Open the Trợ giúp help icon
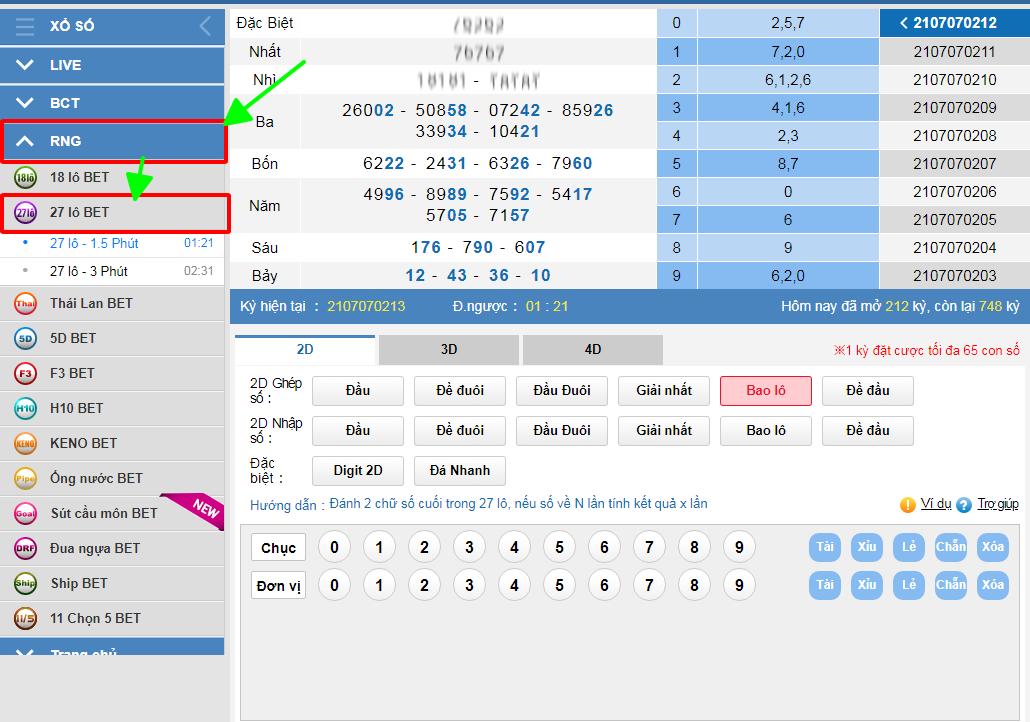The width and height of the screenshot is (1030, 722). [x=964, y=505]
